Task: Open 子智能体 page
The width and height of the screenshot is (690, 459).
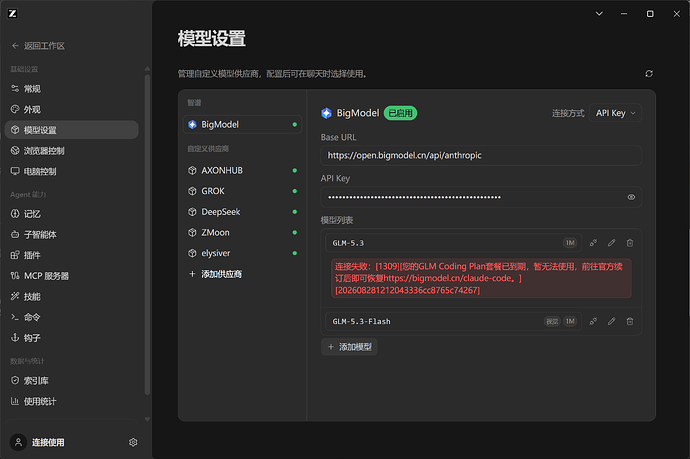Action: (71, 235)
